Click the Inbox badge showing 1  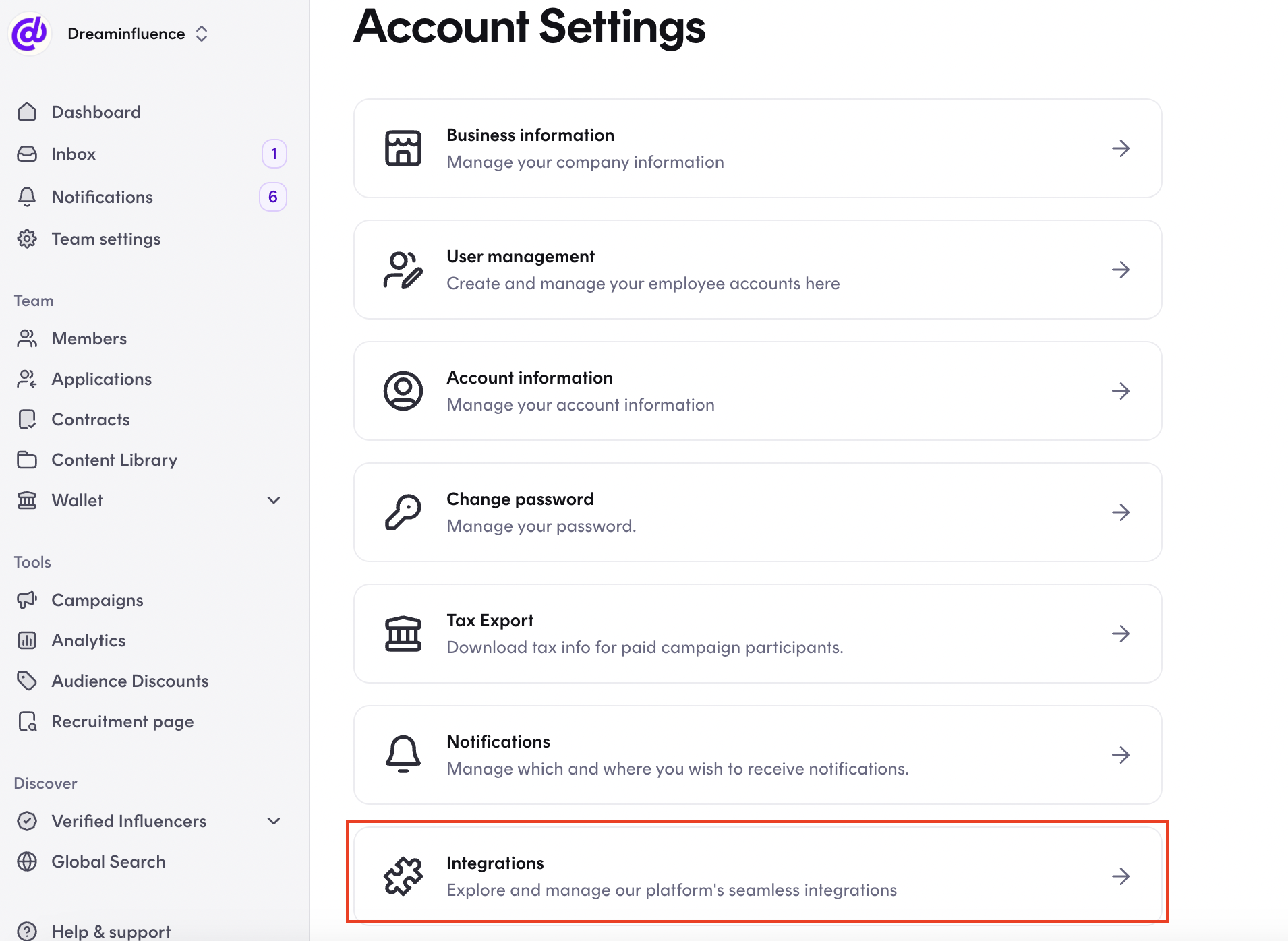pos(274,154)
